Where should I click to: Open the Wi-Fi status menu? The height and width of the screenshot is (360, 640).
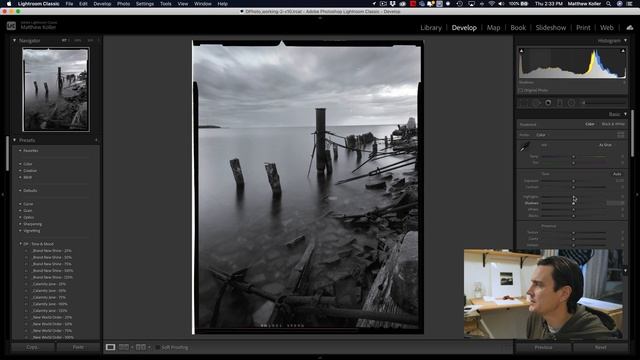(491, 4)
